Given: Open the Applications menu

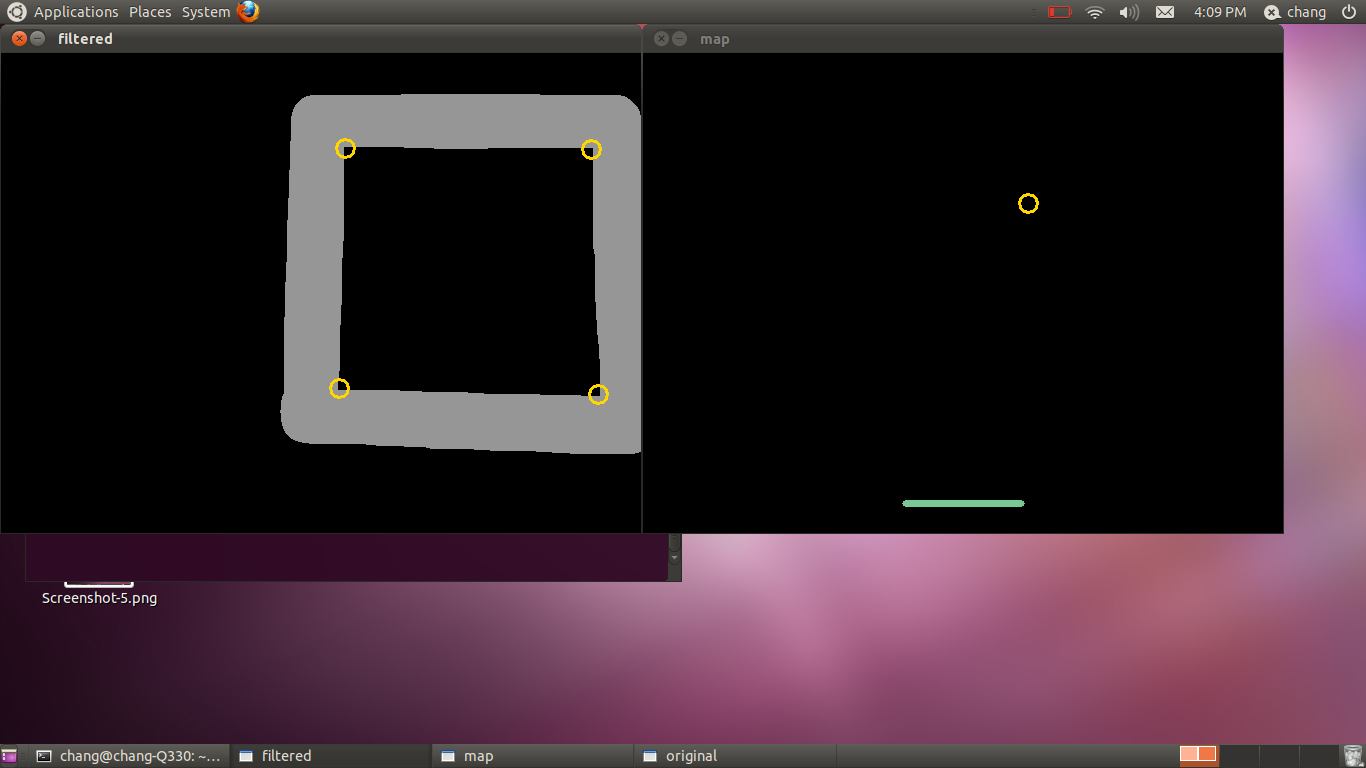Looking at the screenshot, I should 76,12.
